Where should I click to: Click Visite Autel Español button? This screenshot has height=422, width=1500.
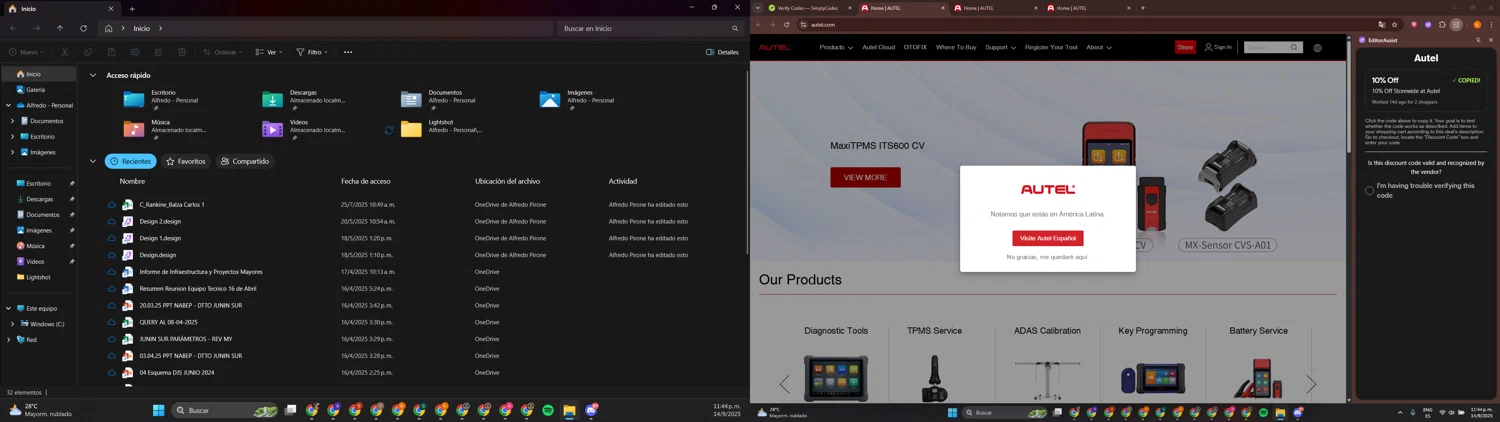(x=1048, y=238)
